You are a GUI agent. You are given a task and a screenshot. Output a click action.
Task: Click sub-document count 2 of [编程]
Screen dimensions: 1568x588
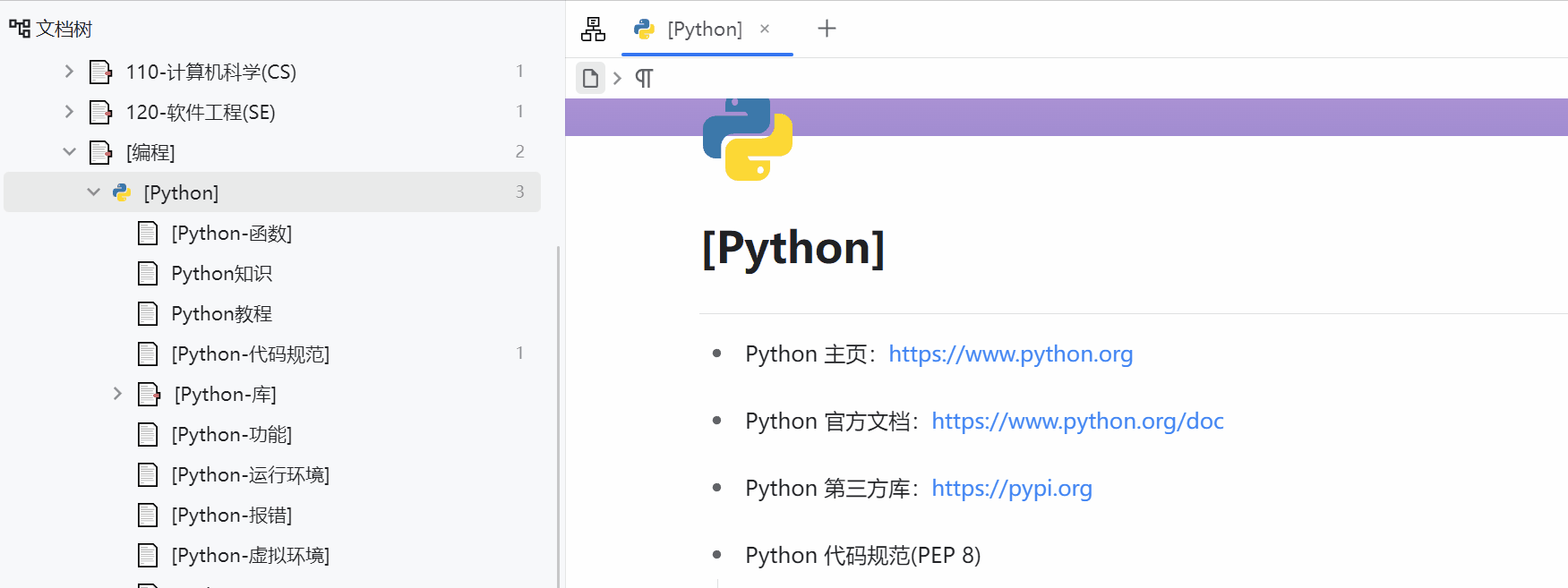(520, 151)
